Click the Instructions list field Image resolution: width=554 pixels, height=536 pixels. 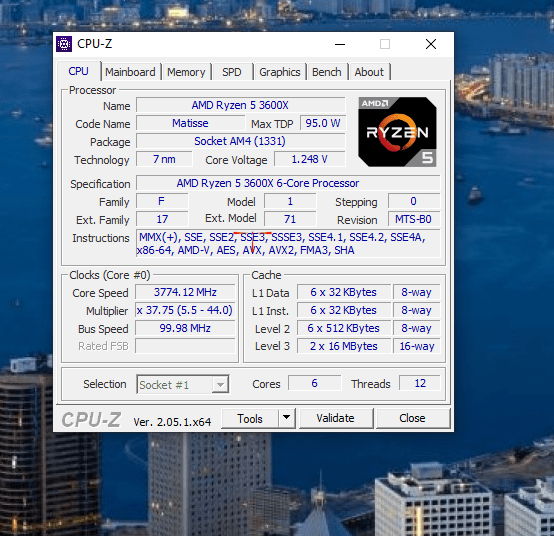(x=288, y=243)
